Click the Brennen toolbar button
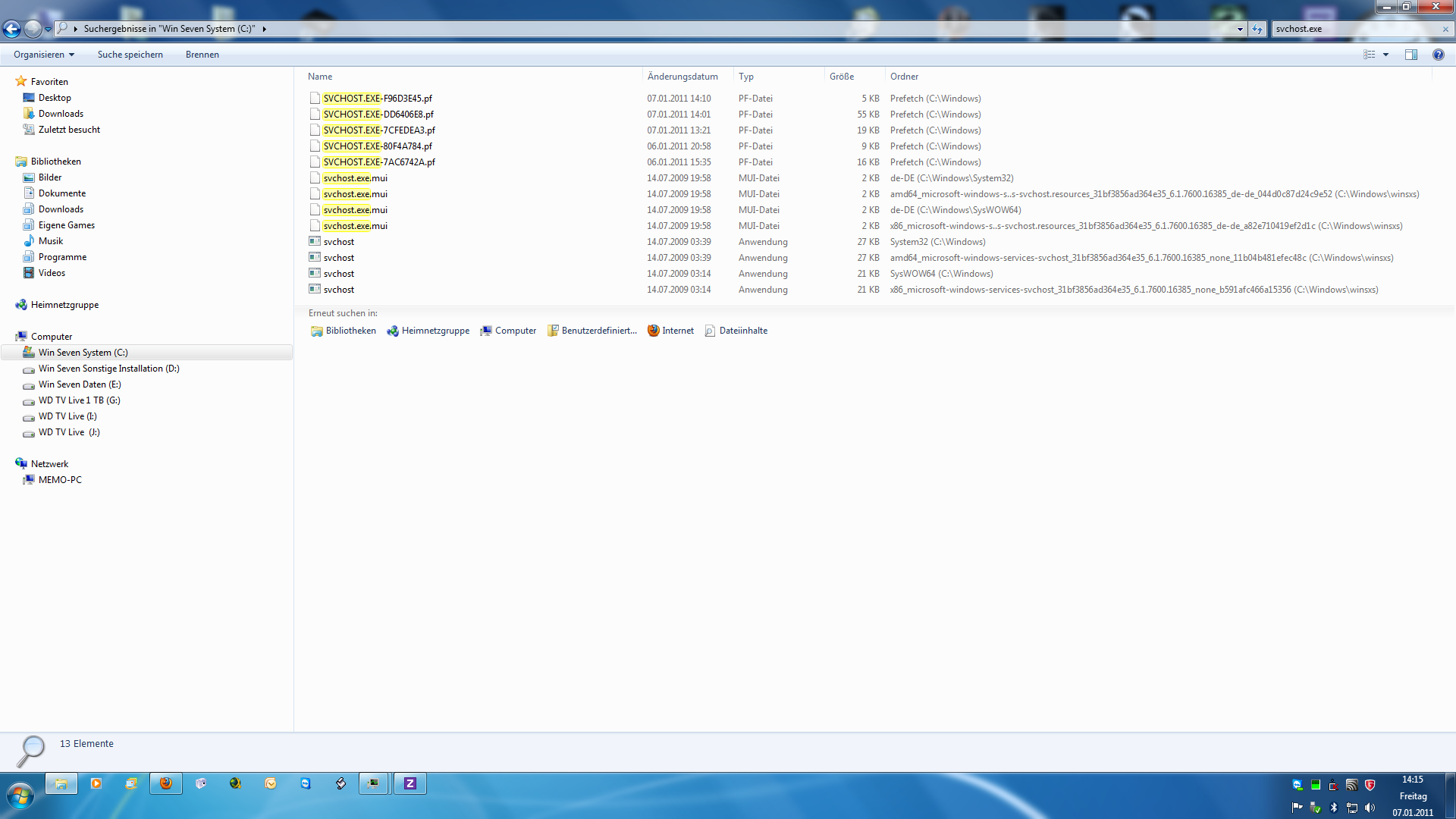 (x=202, y=55)
